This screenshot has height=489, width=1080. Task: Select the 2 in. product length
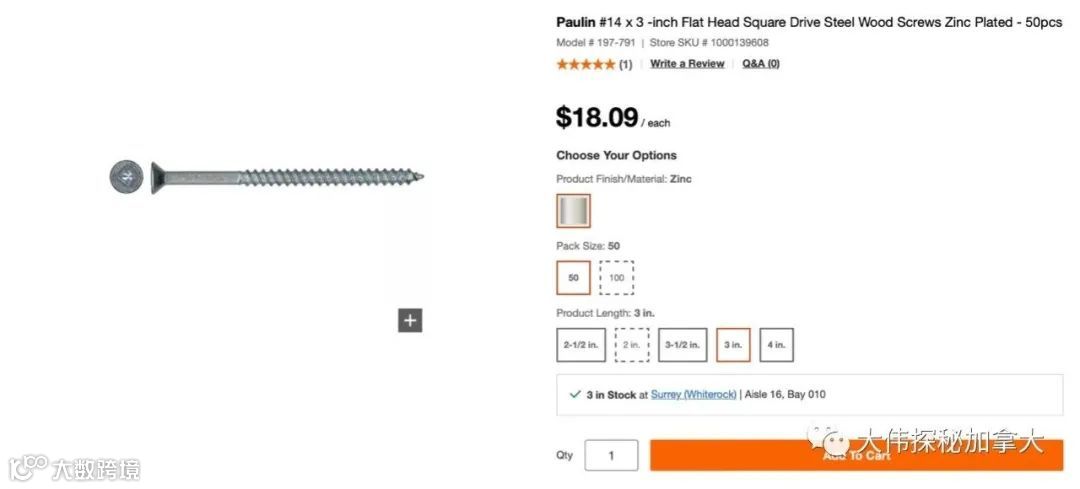631,345
